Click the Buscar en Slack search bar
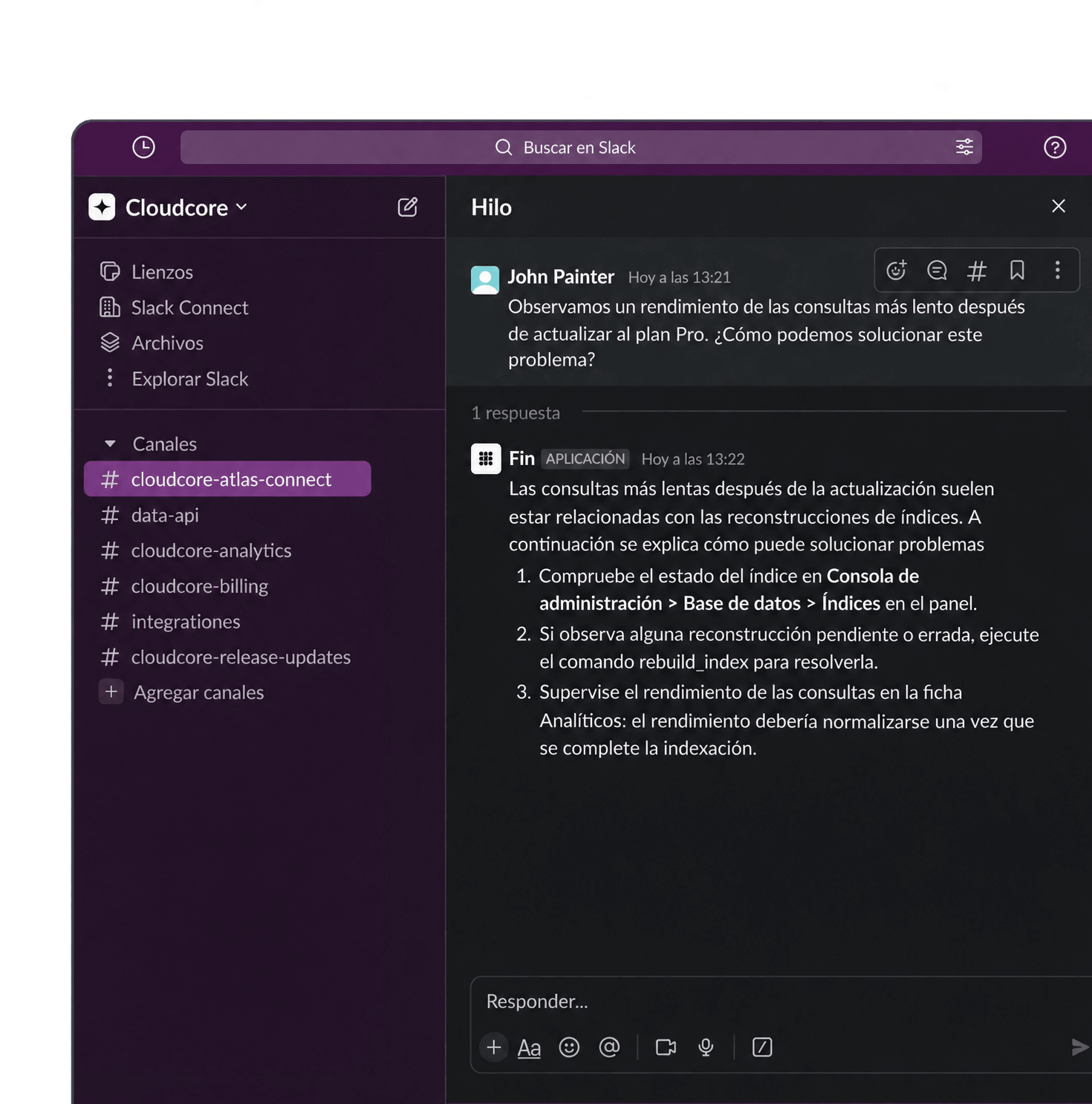The image size is (1092, 1104). pos(581,147)
